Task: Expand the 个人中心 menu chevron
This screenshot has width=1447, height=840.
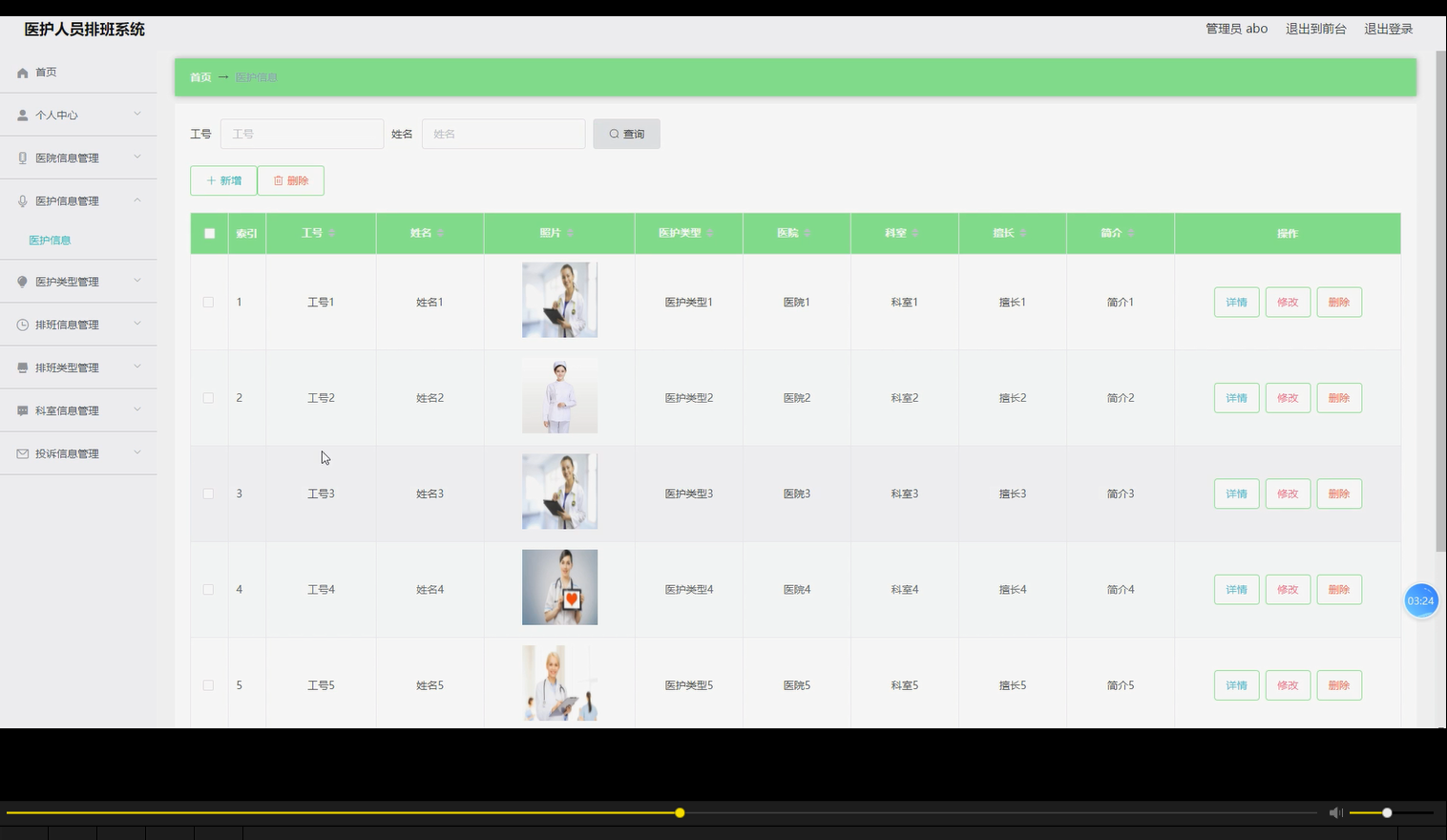Action: 137,114
